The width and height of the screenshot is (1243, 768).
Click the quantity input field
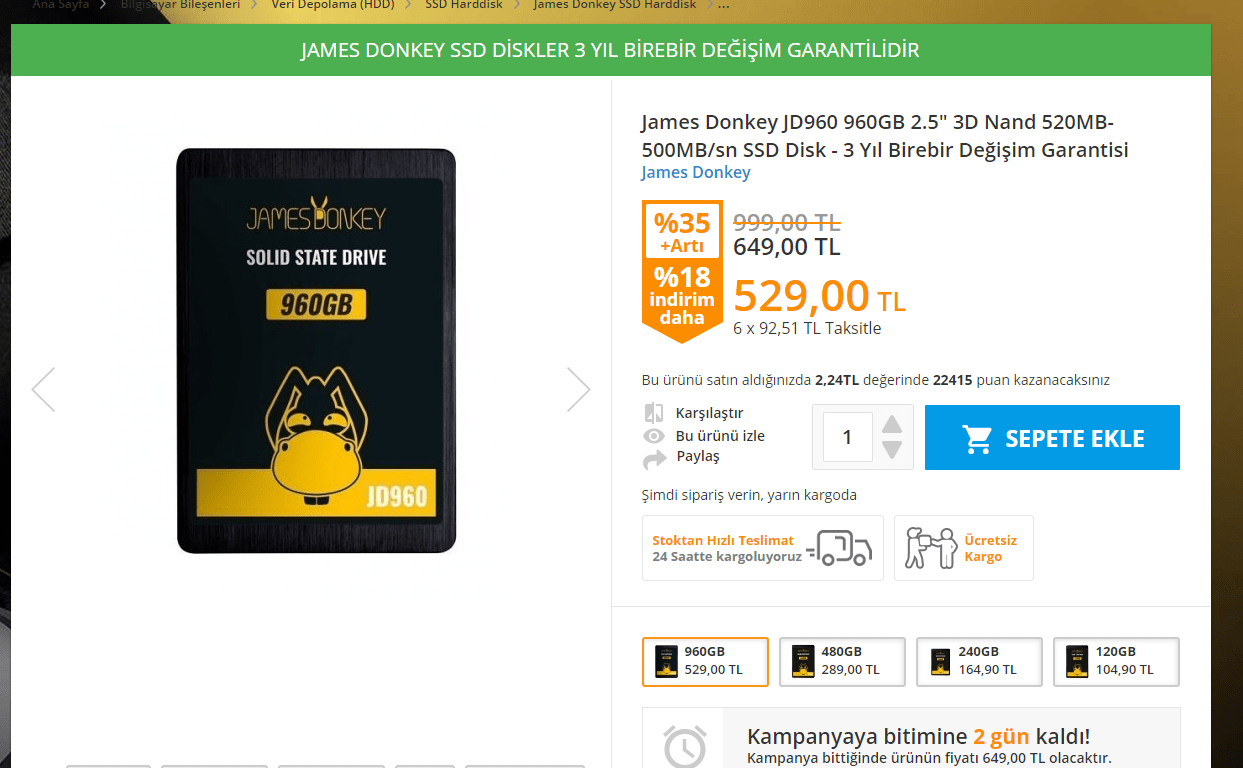click(x=848, y=437)
